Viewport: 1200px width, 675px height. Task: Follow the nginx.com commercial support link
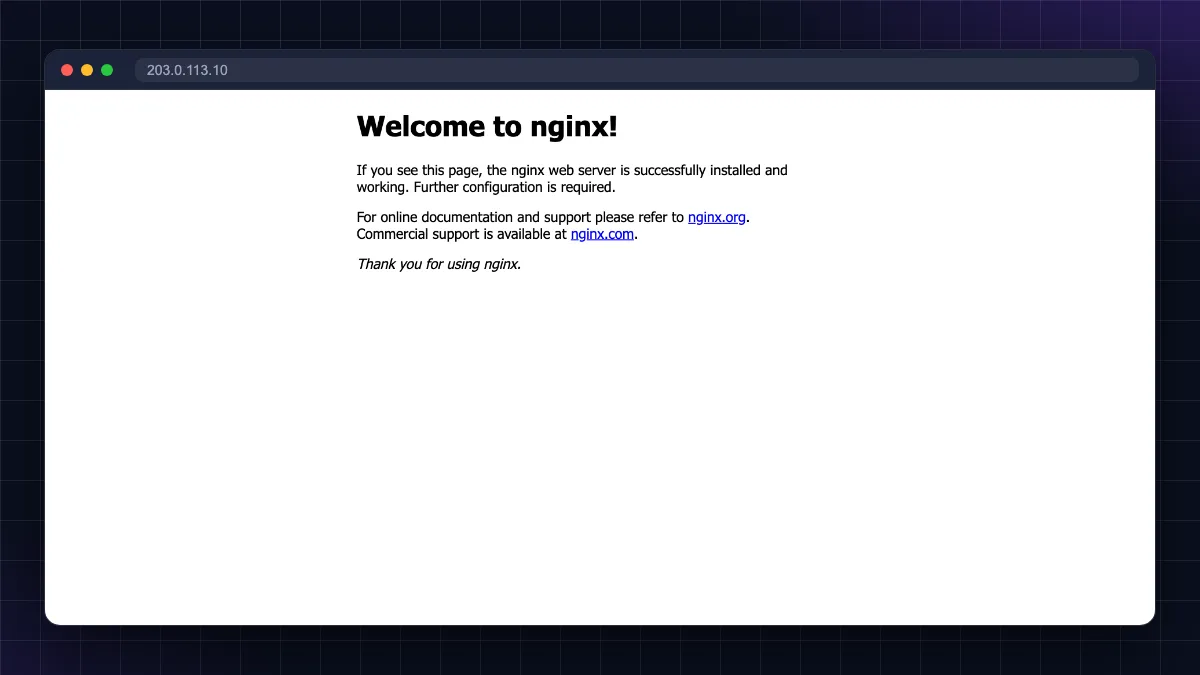click(602, 234)
